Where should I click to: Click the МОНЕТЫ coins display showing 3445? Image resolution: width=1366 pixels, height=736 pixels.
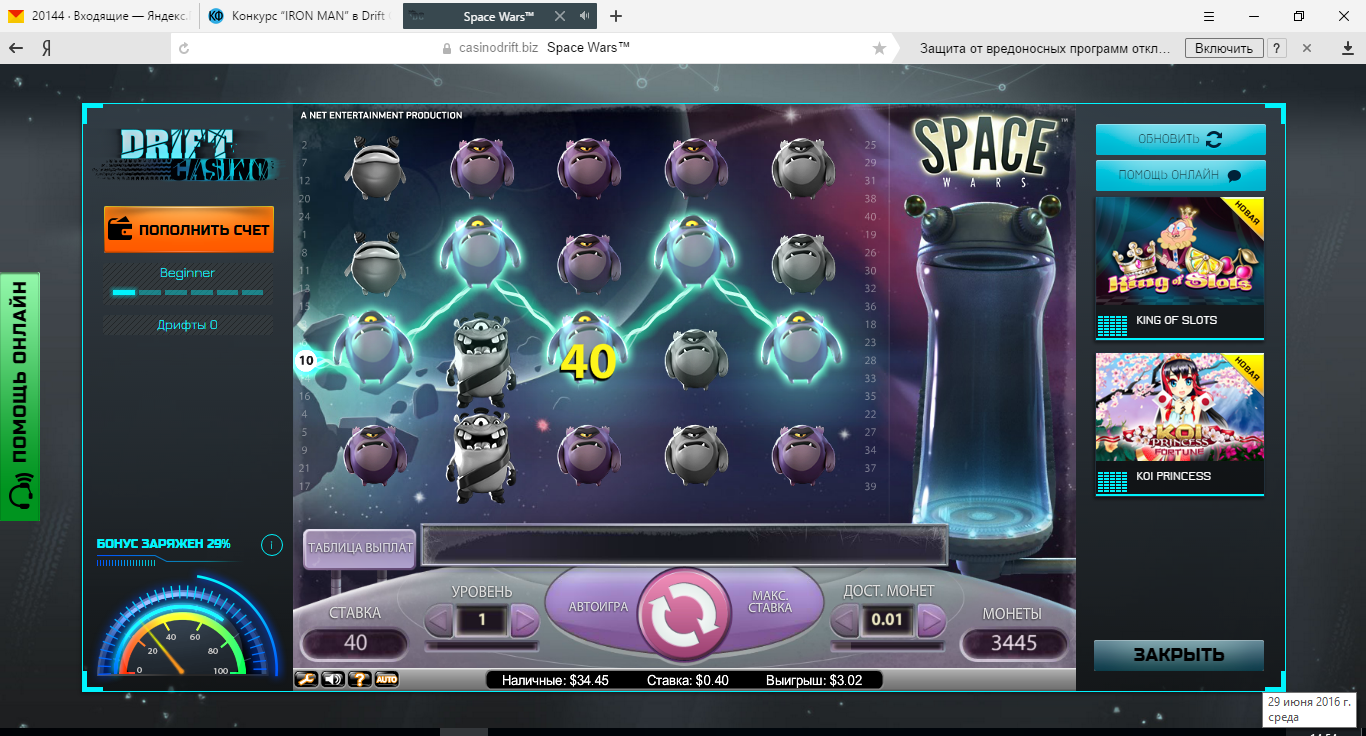pyautogui.click(x=1014, y=643)
